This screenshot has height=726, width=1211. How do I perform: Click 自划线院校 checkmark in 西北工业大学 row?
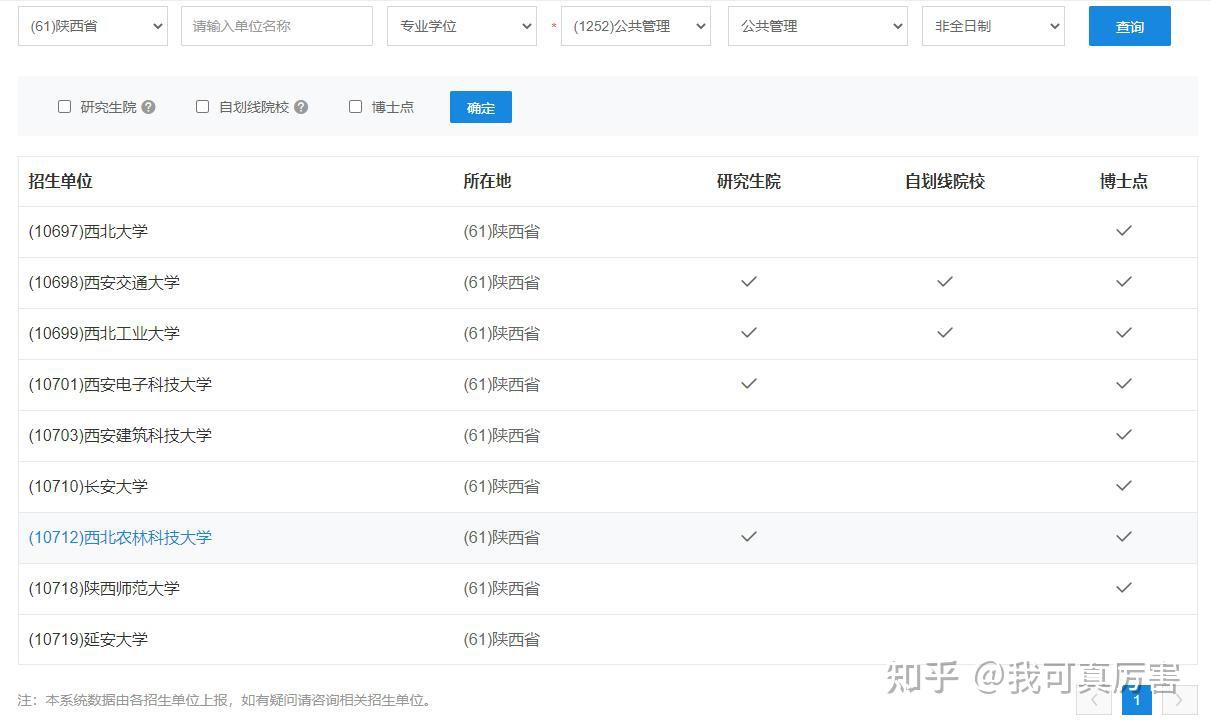tap(945, 332)
